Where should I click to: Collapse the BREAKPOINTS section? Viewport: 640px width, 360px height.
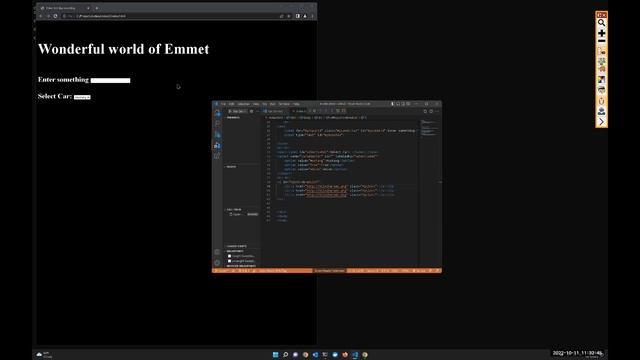pyautogui.click(x=235, y=251)
